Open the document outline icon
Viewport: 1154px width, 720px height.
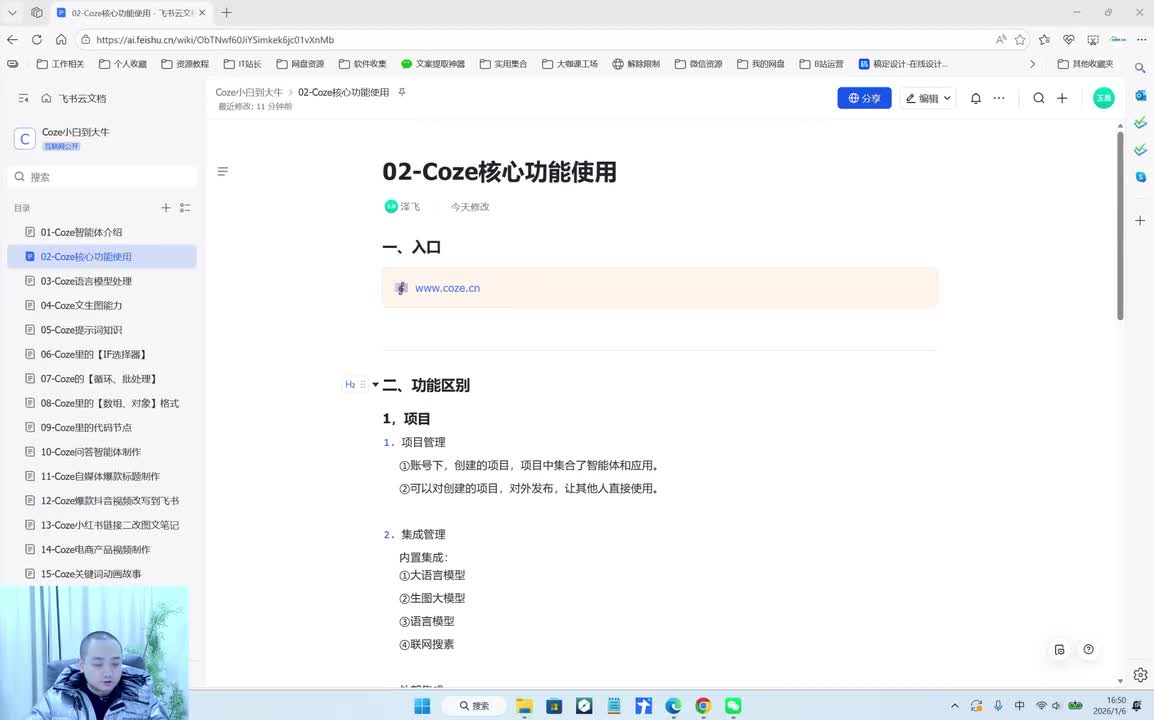point(222,171)
